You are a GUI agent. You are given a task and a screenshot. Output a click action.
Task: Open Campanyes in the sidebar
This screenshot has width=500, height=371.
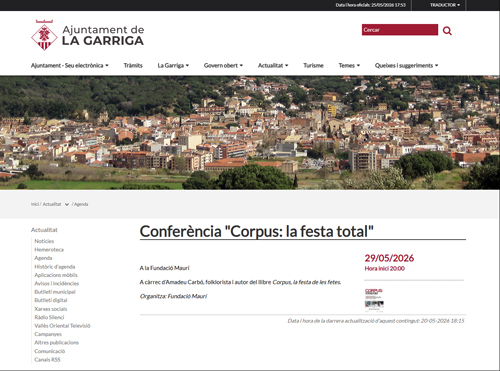pyautogui.click(x=48, y=334)
